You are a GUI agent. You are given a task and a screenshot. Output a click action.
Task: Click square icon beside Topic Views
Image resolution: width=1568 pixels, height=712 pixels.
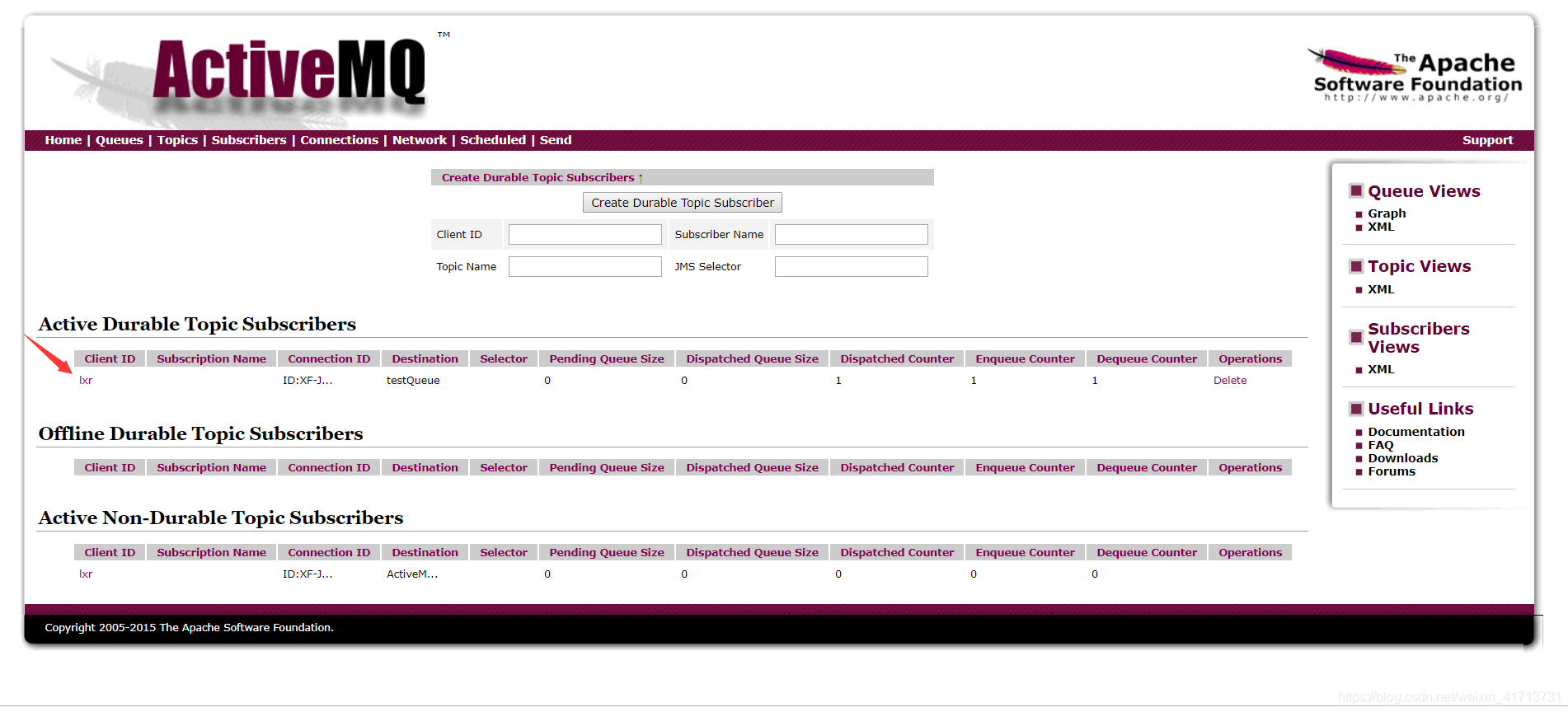click(x=1356, y=266)
